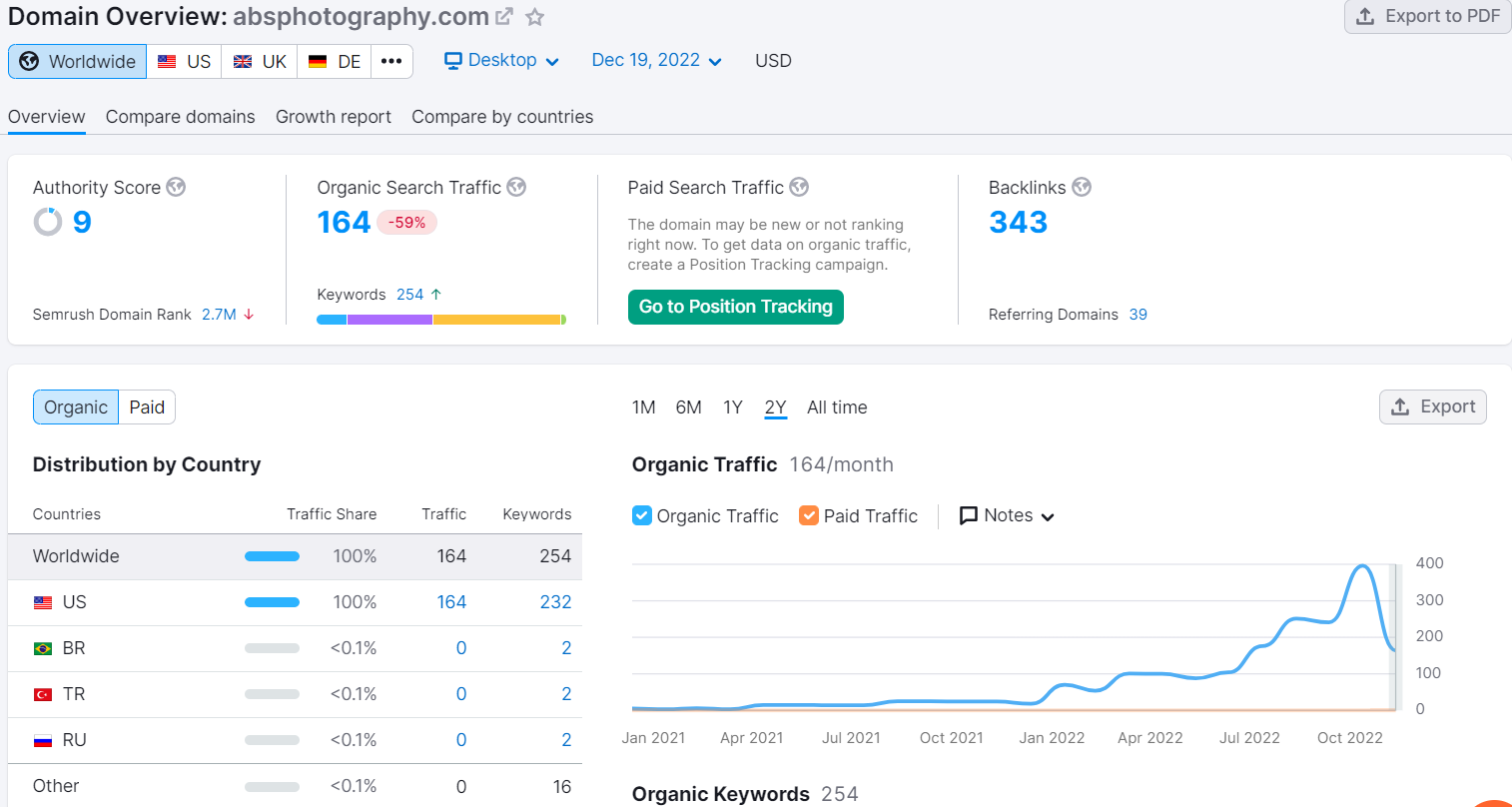Screen dimensions: 1512x807
Task: Click Authority Score info globe icon
Action: pos(176,187)
